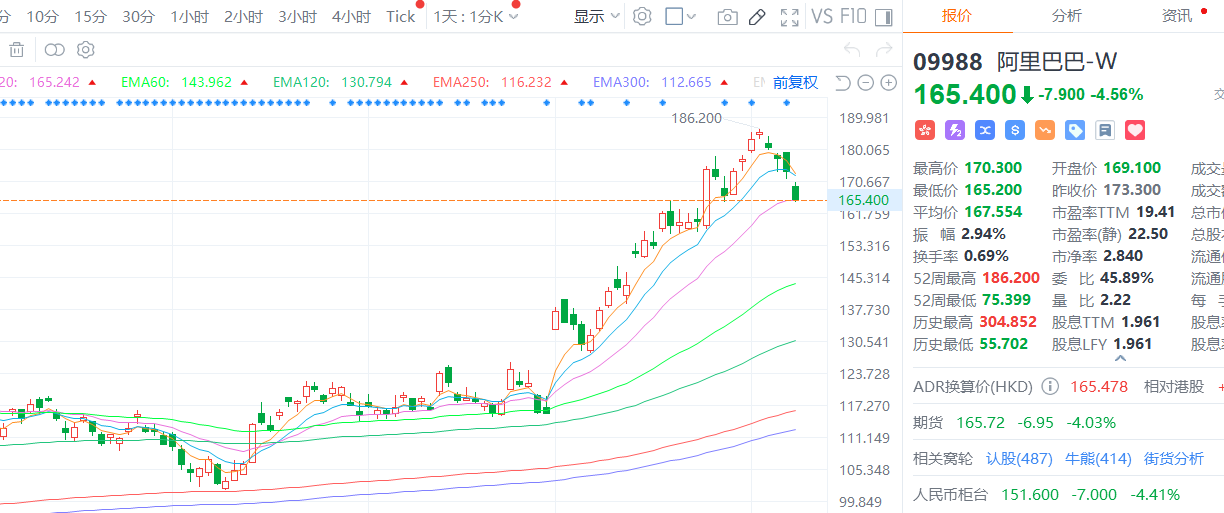Zoom in chart with plus circle
This screenshot has height=513, width=1224.
tap(887, 83)
